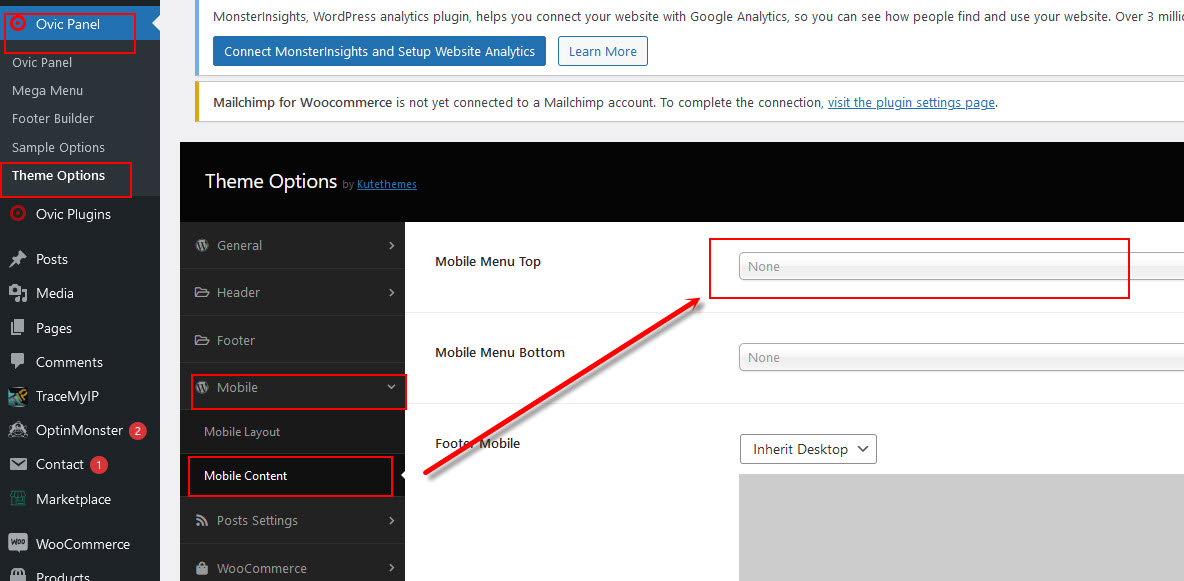Click the Comments speech bubble icon
The image size is (1184, 581).
click(x=18, y=362)
